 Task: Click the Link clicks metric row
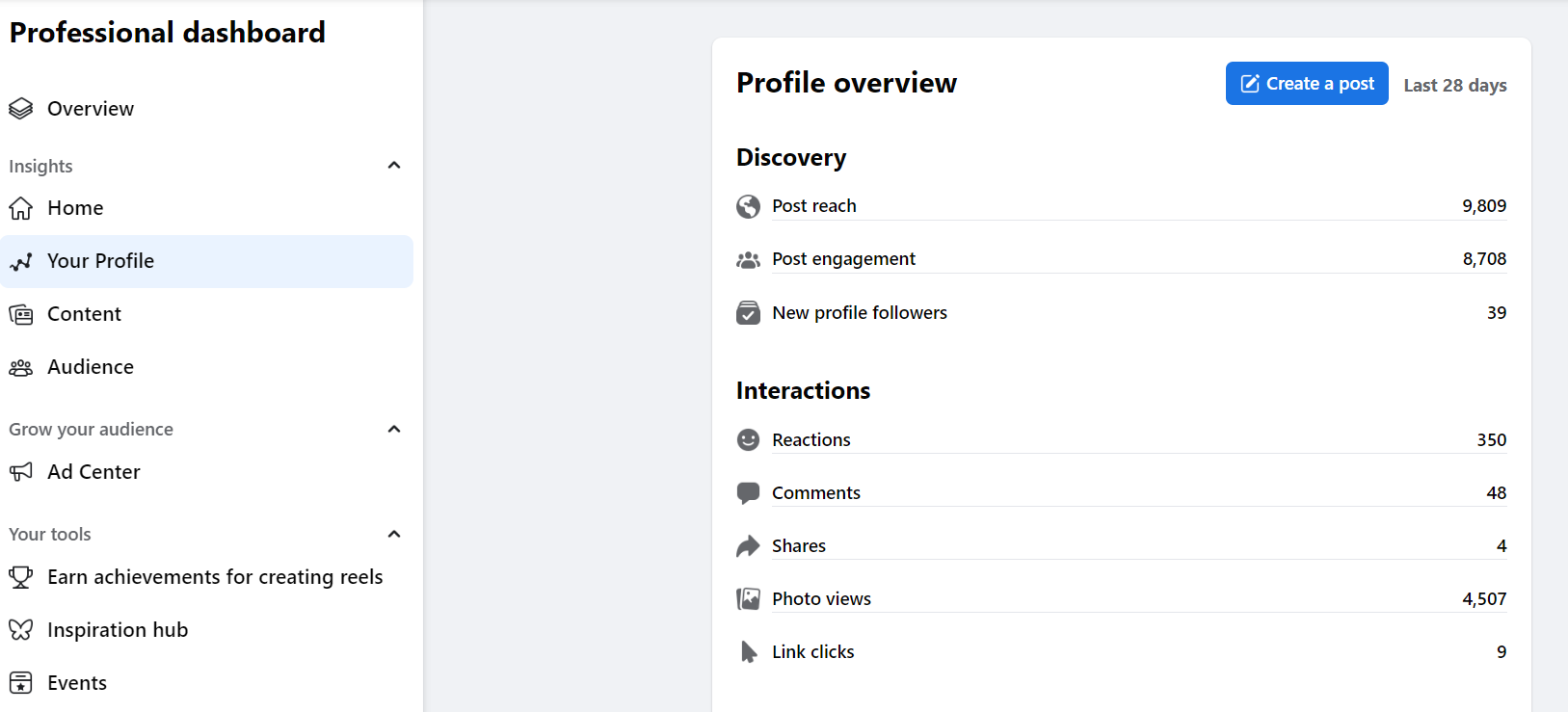tap(1120, 652)
